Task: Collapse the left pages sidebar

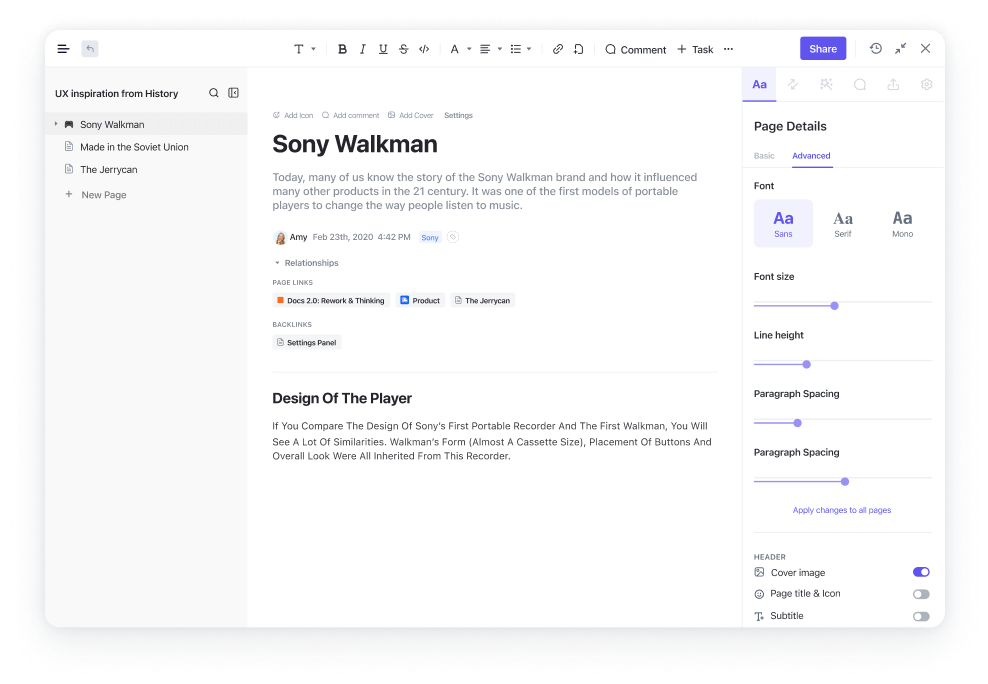Action: click(x=233, y=93)
